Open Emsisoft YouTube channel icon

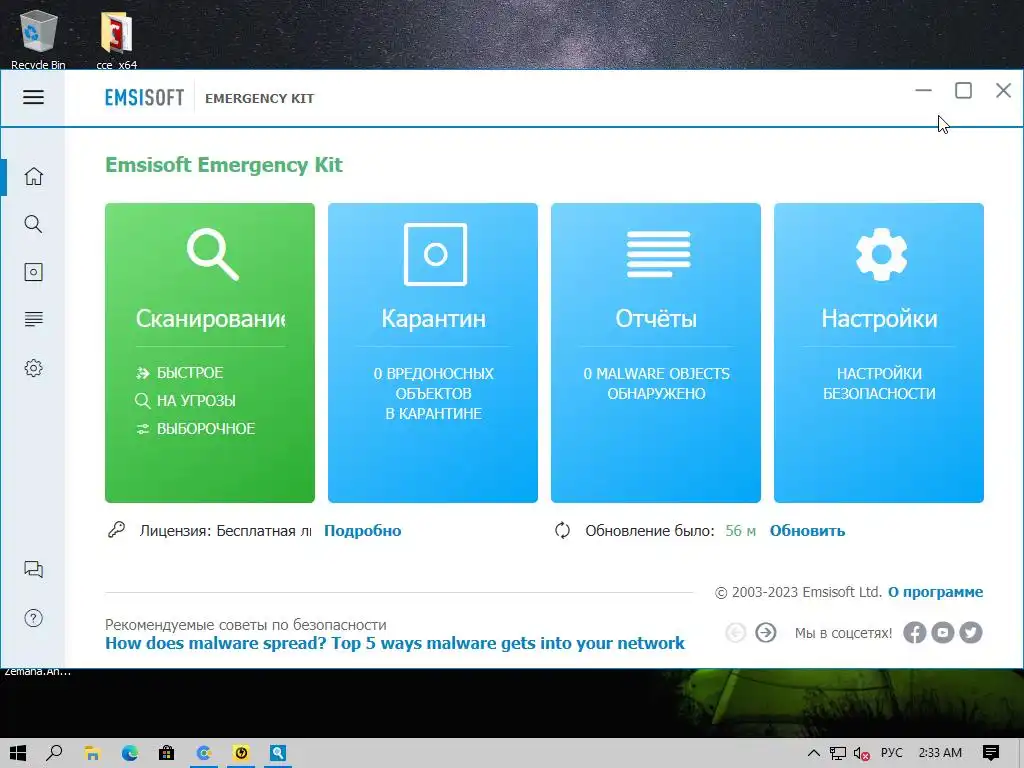coord(942,632)
